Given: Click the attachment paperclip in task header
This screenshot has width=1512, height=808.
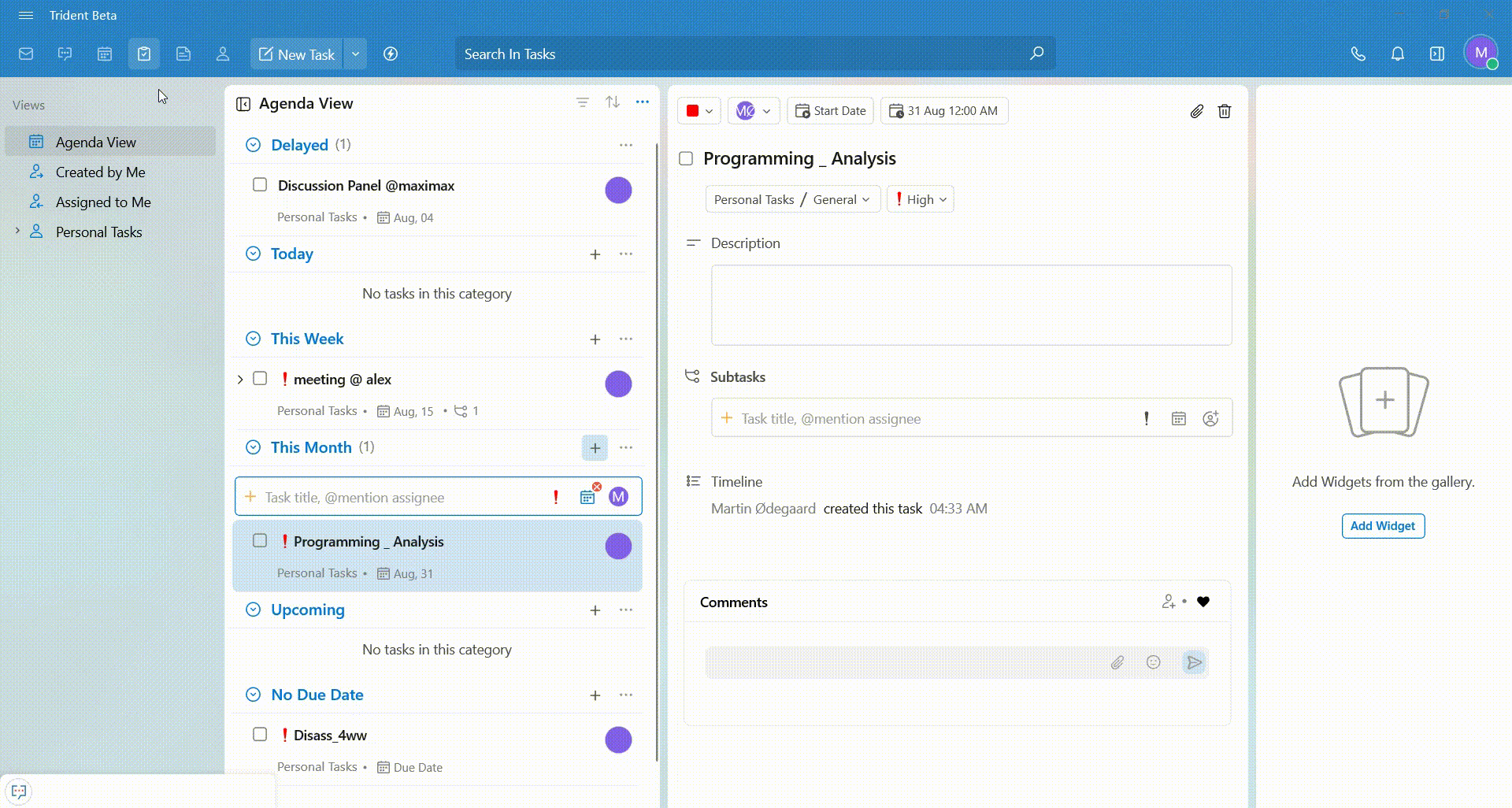Looking at the screenshot, I should pyautogui.click(x=1196, y=111).
